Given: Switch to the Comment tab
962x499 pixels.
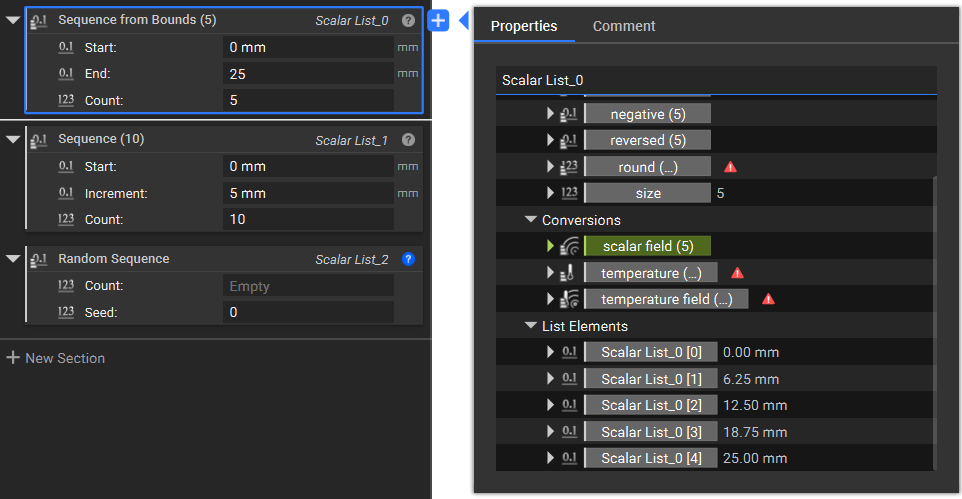Looking at the screenshot, I should point(624,26).
